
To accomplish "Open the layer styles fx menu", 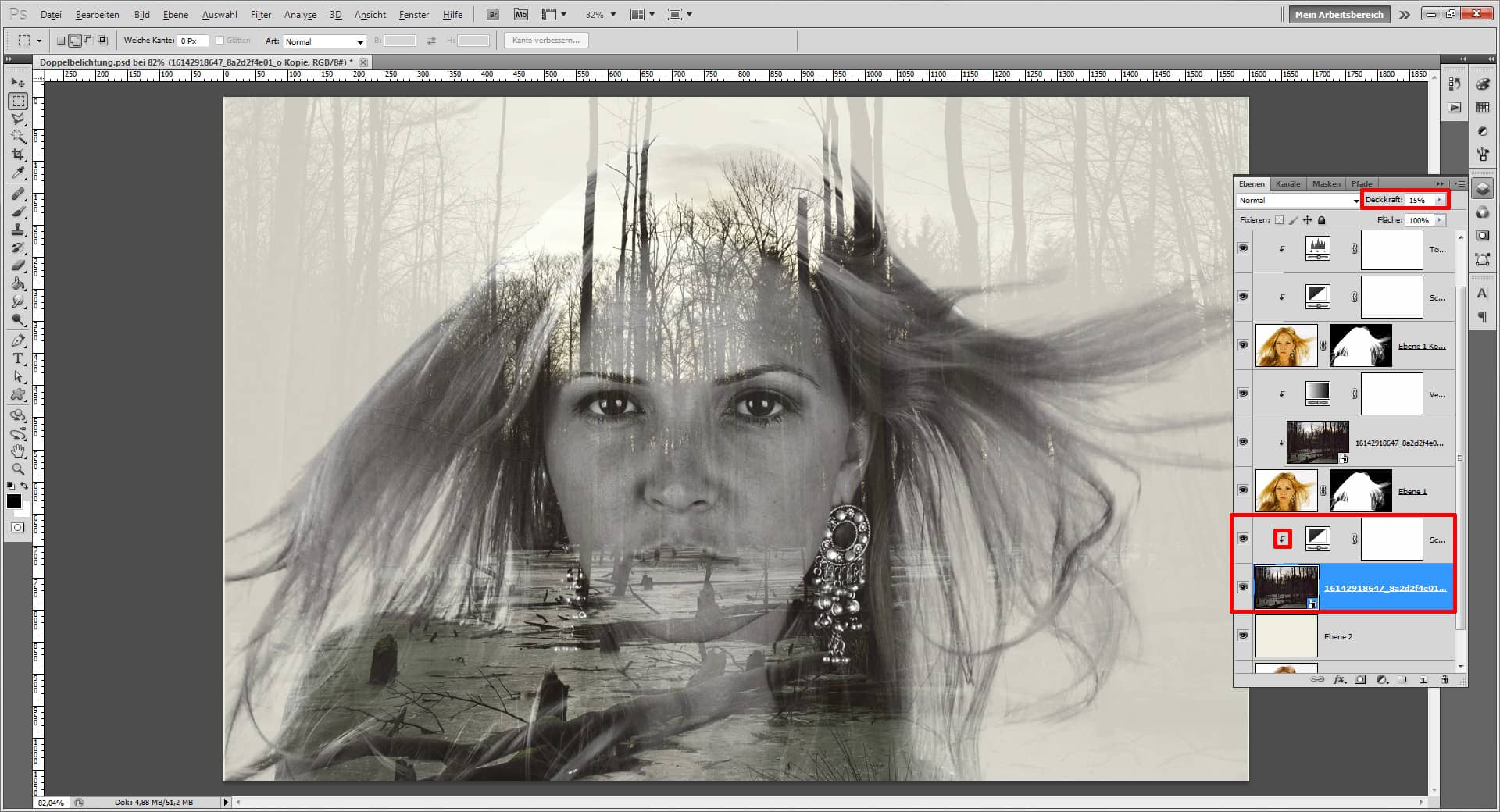I will [x=1339, y=680].
